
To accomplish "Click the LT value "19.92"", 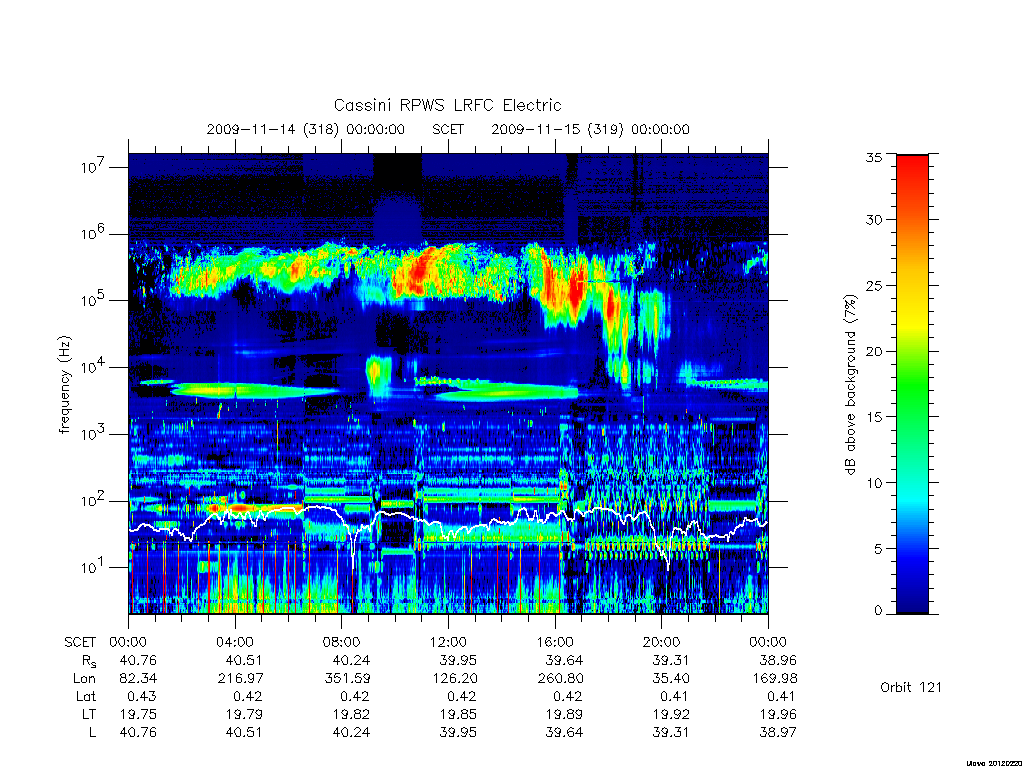I will (671, 714).
